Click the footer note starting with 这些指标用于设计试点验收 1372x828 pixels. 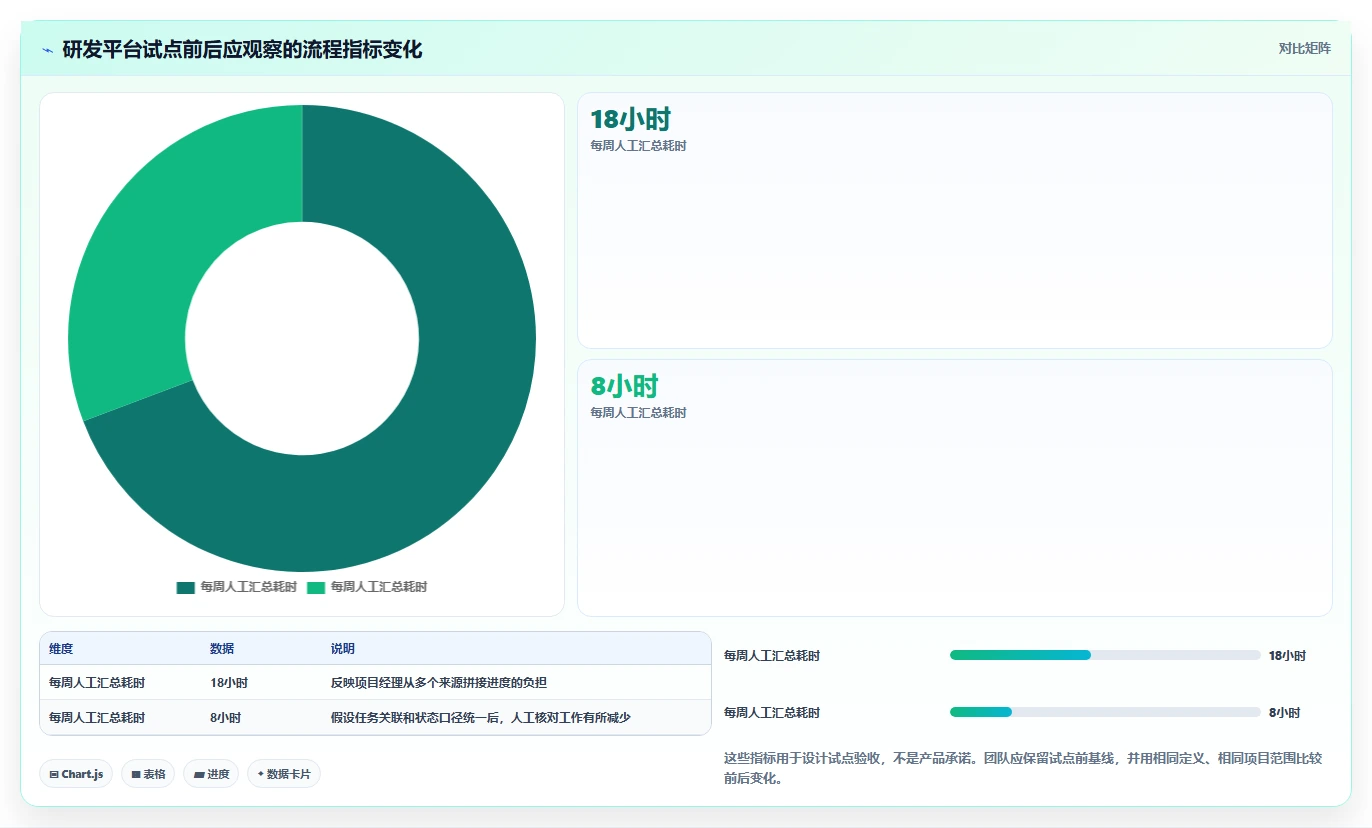coord(1023,769)
